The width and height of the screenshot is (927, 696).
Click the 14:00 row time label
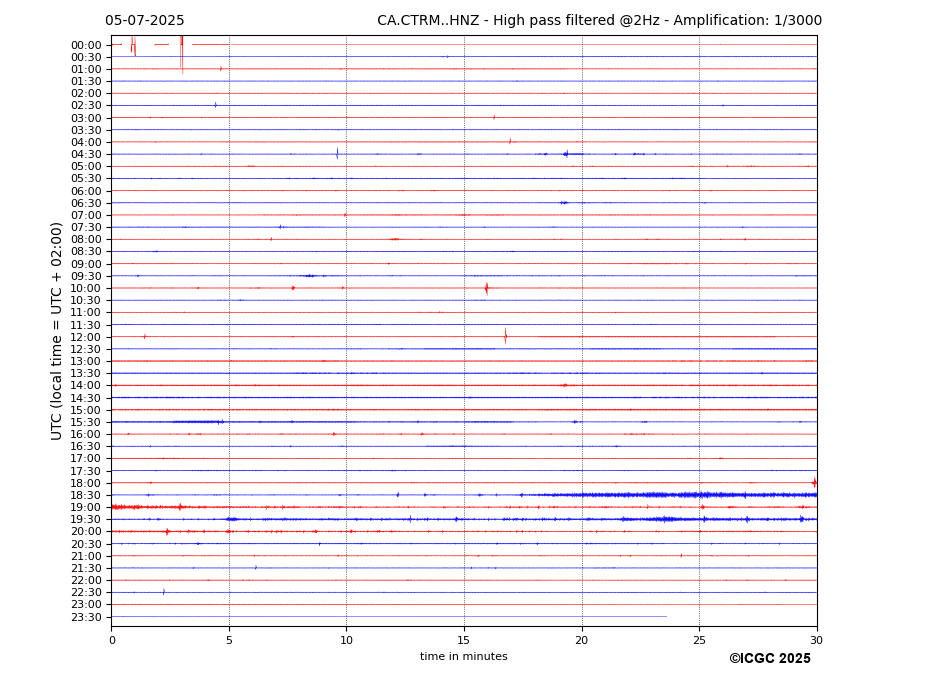tap(86, 386)
